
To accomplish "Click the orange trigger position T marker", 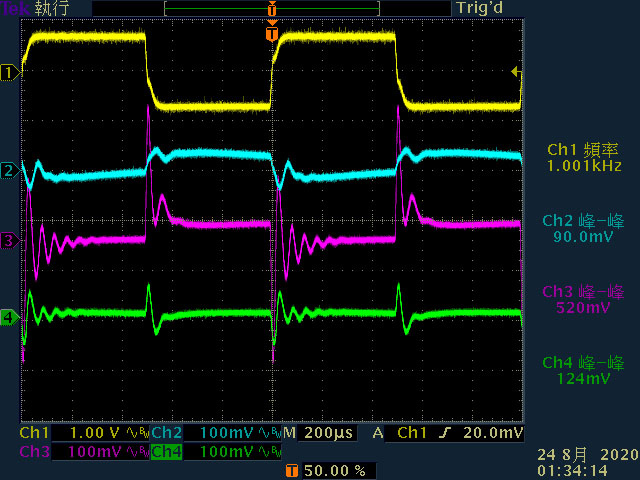I will [x=272, y=33].
